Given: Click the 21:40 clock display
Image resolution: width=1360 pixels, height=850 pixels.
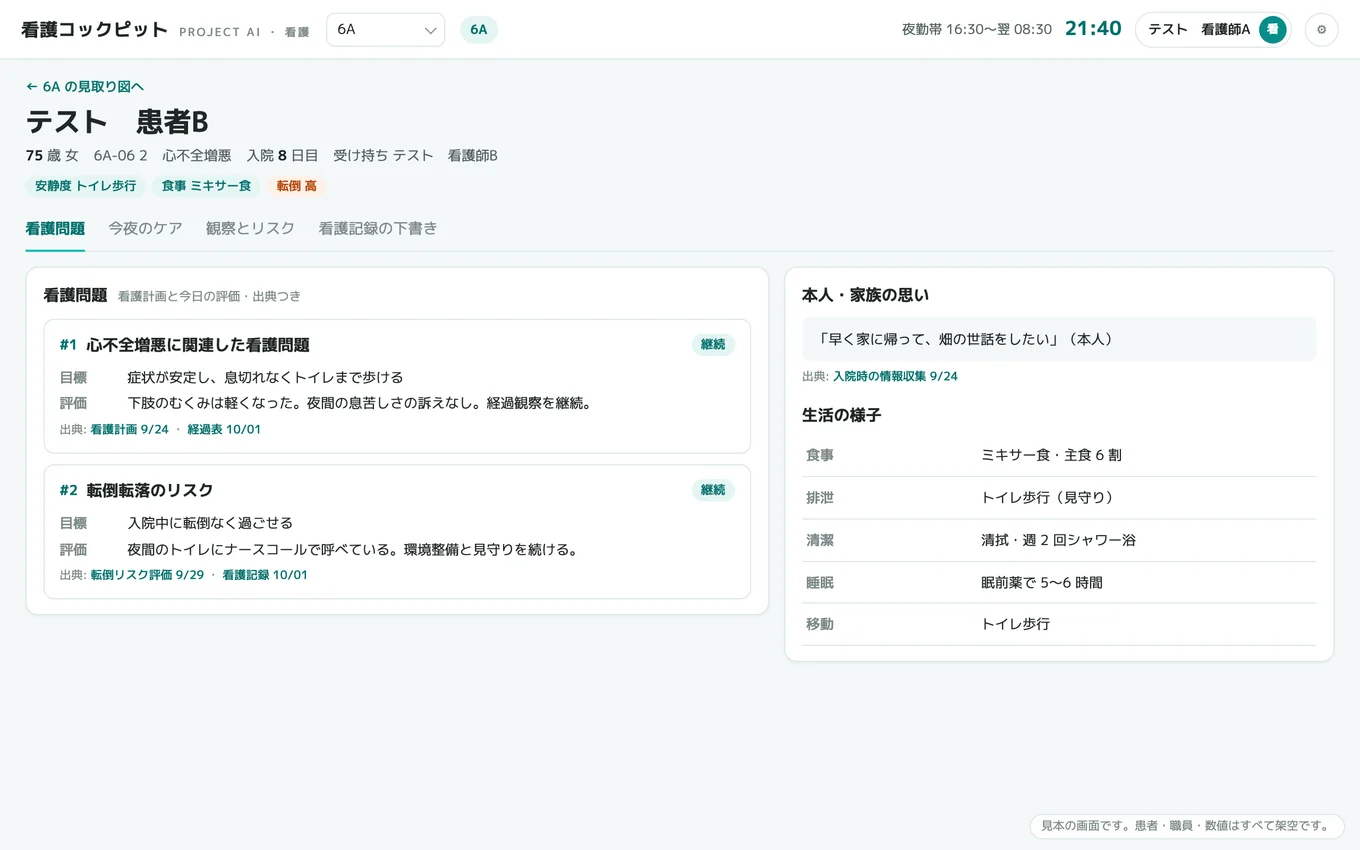Looking at the screenshot, I should pos(1093,29).
